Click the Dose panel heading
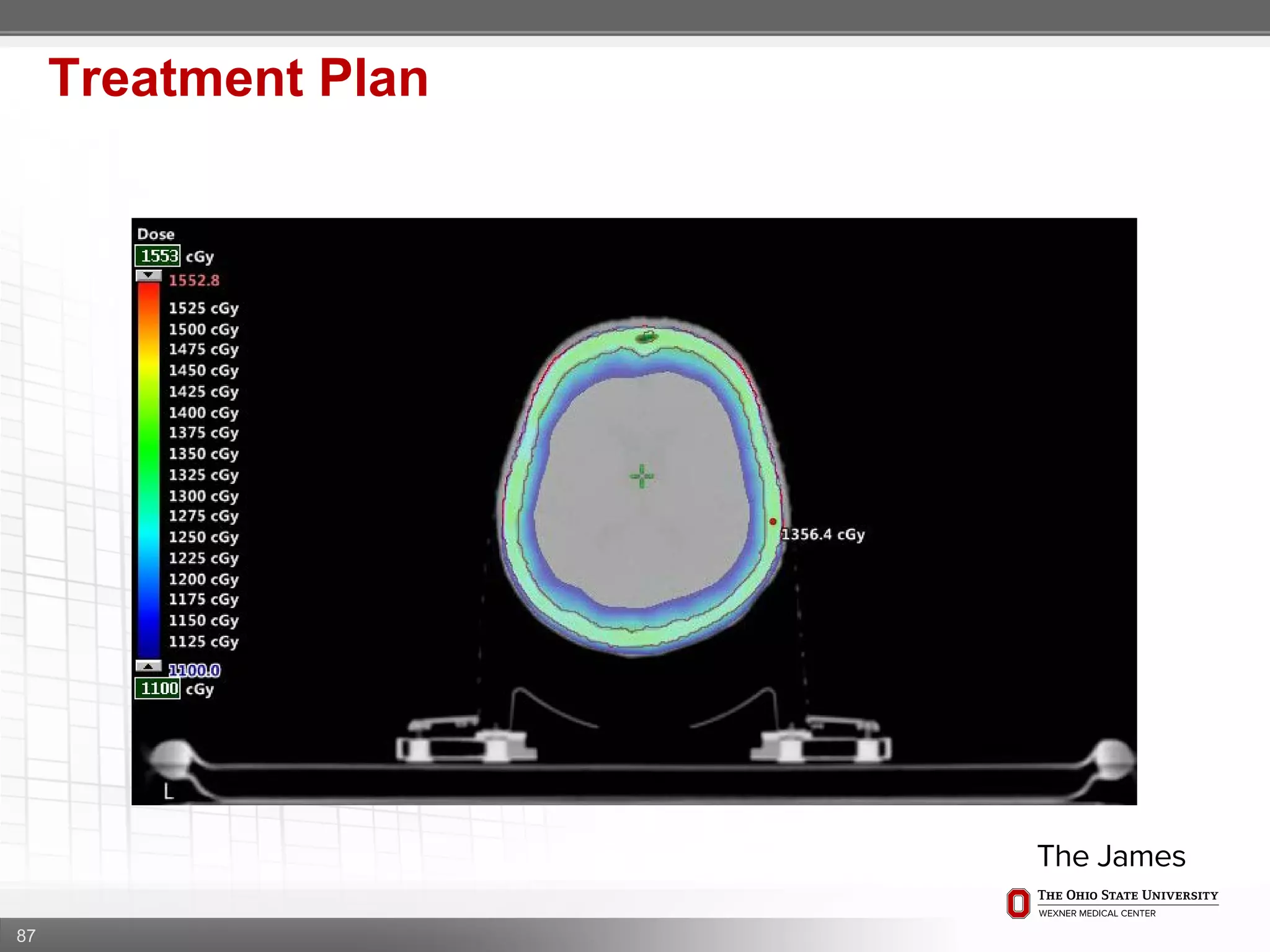The width and height of the screenshot is (1270, 952). click(x=156, y=234)
